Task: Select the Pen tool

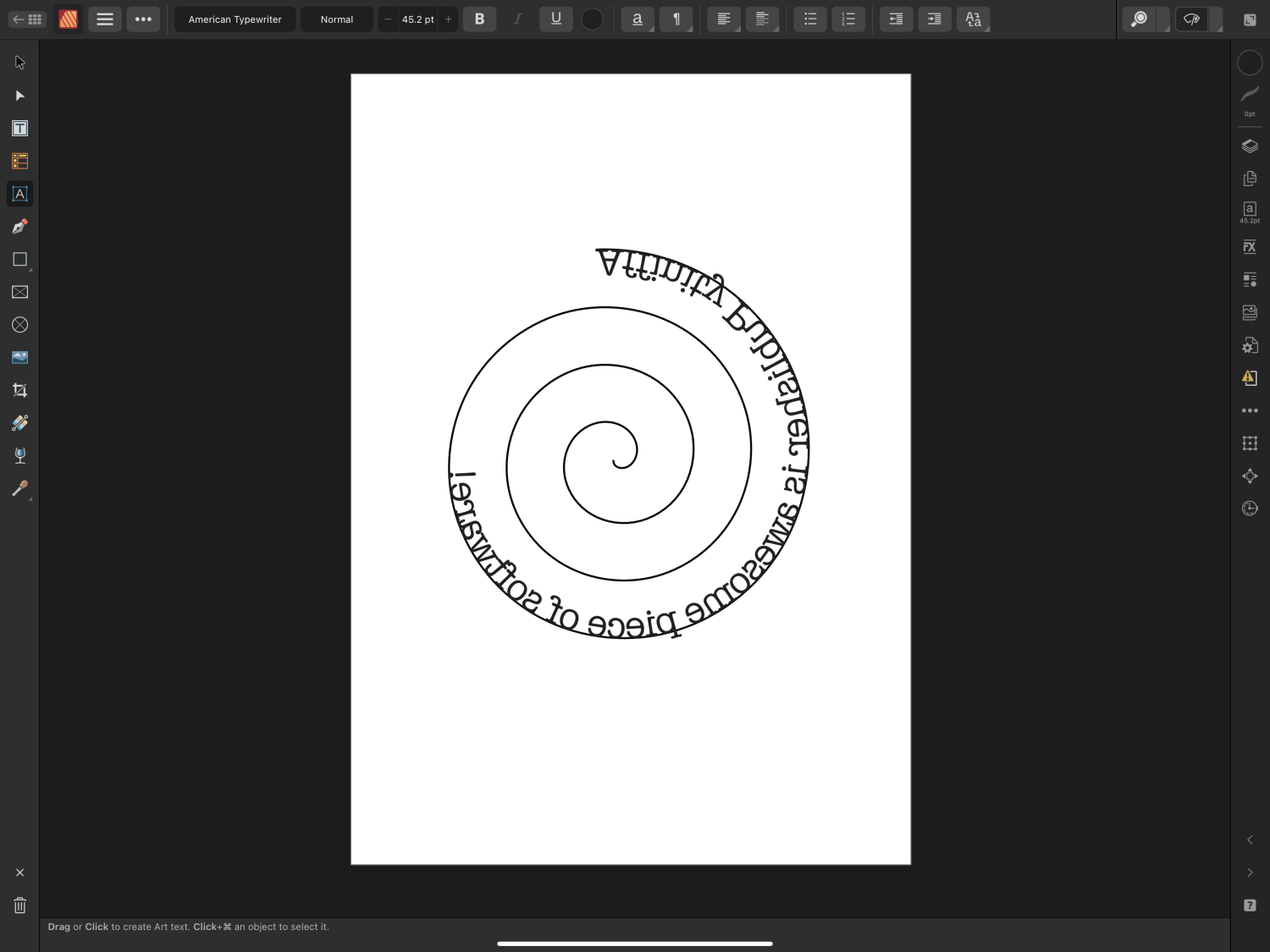Action: (x=19, y=226)
